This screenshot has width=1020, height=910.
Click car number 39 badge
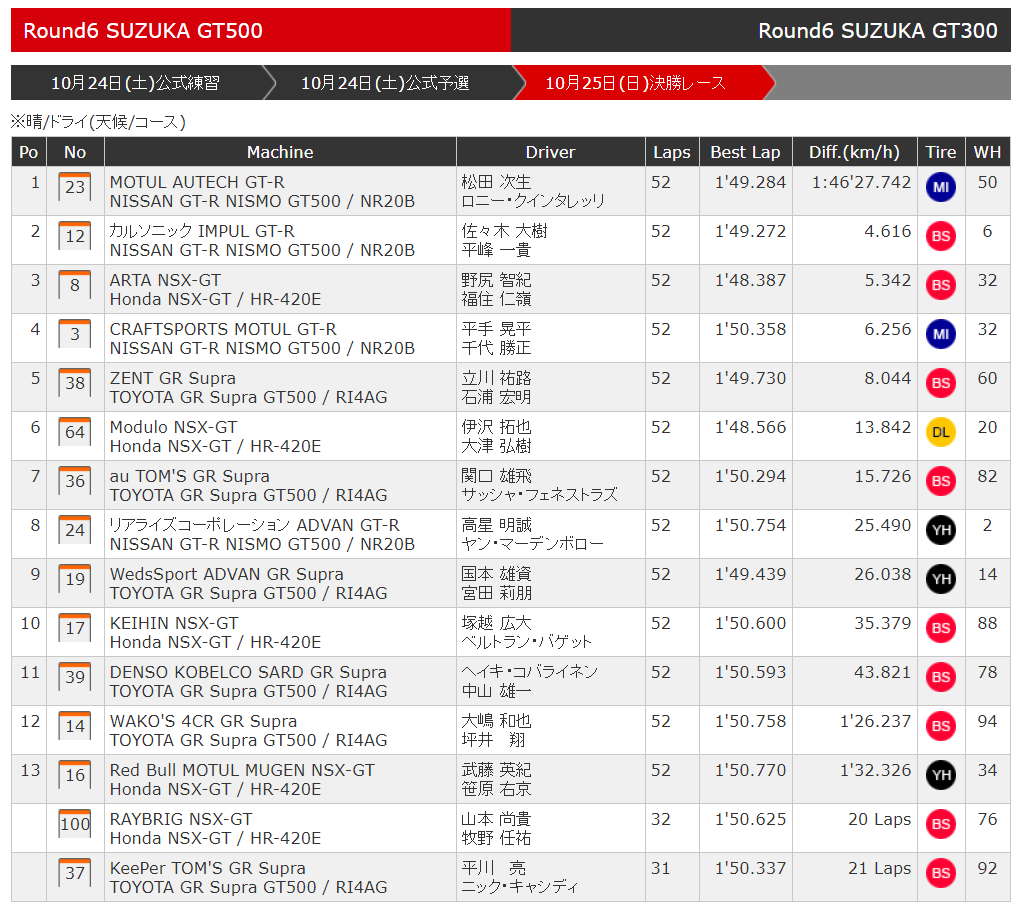(75, 676)
